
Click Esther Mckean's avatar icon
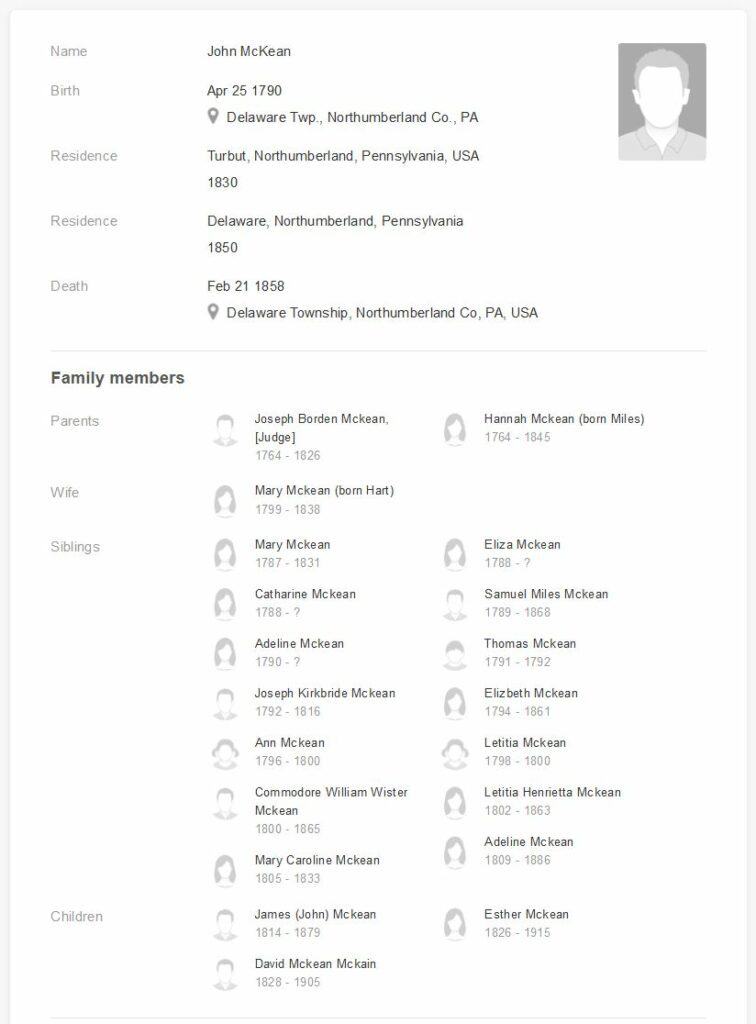(455, 923)
